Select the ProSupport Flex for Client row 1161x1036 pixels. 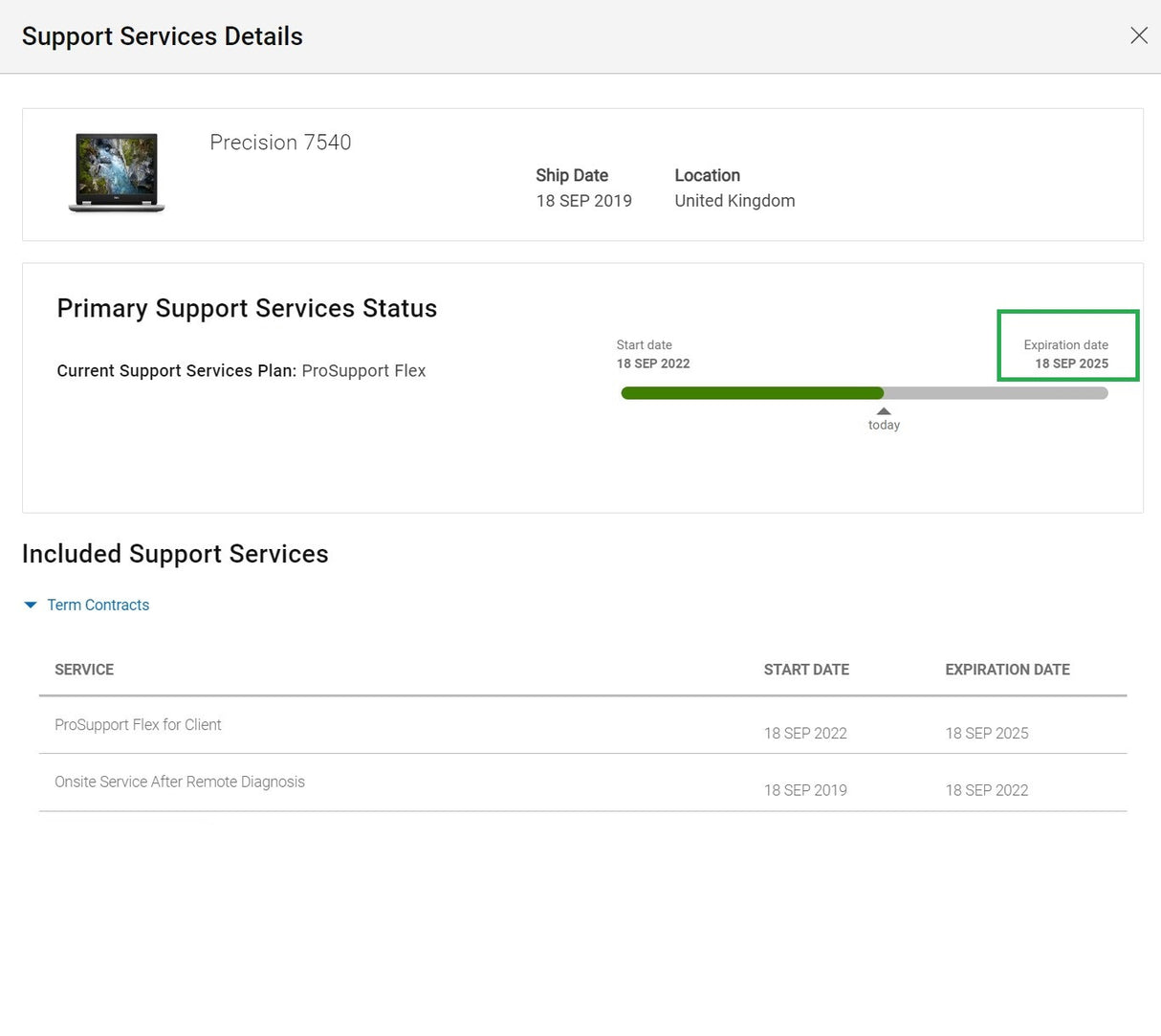point(582,725)
